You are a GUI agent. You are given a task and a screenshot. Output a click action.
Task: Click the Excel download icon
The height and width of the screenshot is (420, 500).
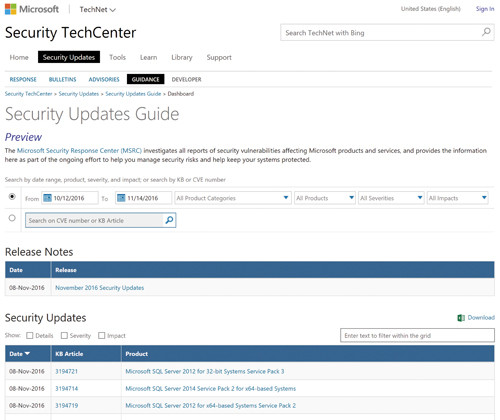pos(461,318)
